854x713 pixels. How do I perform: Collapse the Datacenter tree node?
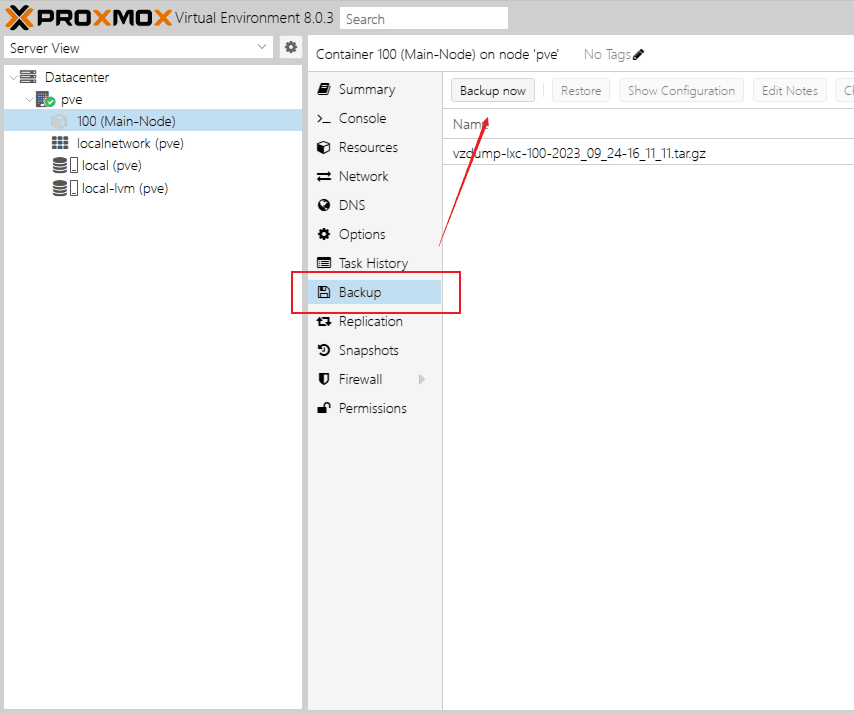coord(13,77)
